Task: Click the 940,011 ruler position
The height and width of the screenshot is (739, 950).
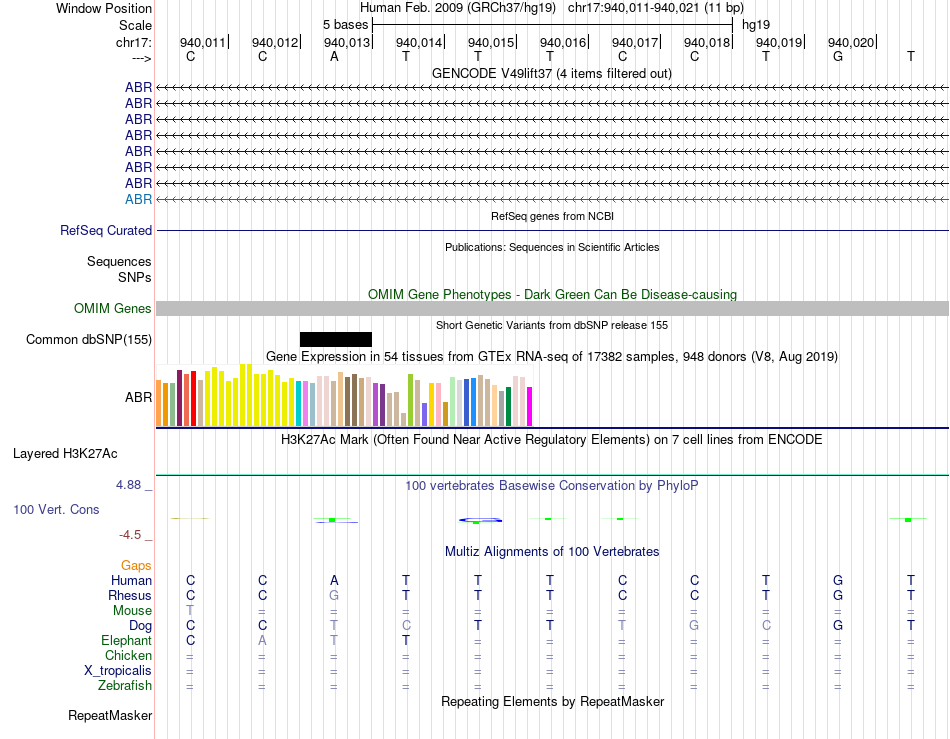Action: (x=202, y=42)
